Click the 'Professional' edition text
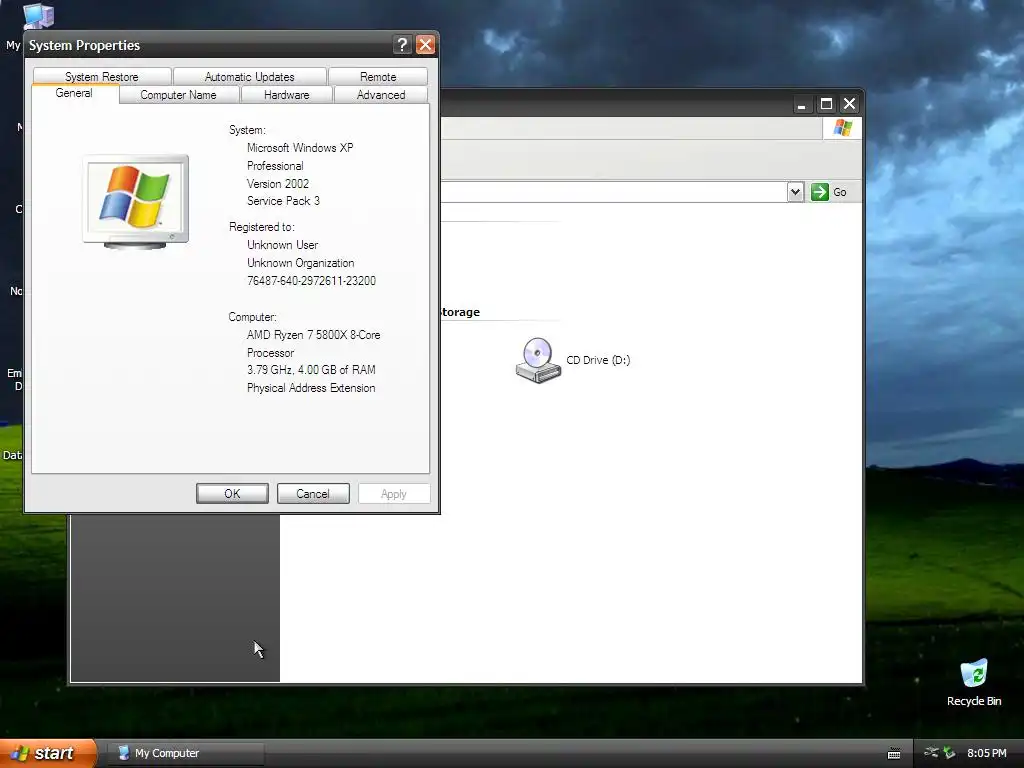 pos(275,166)
